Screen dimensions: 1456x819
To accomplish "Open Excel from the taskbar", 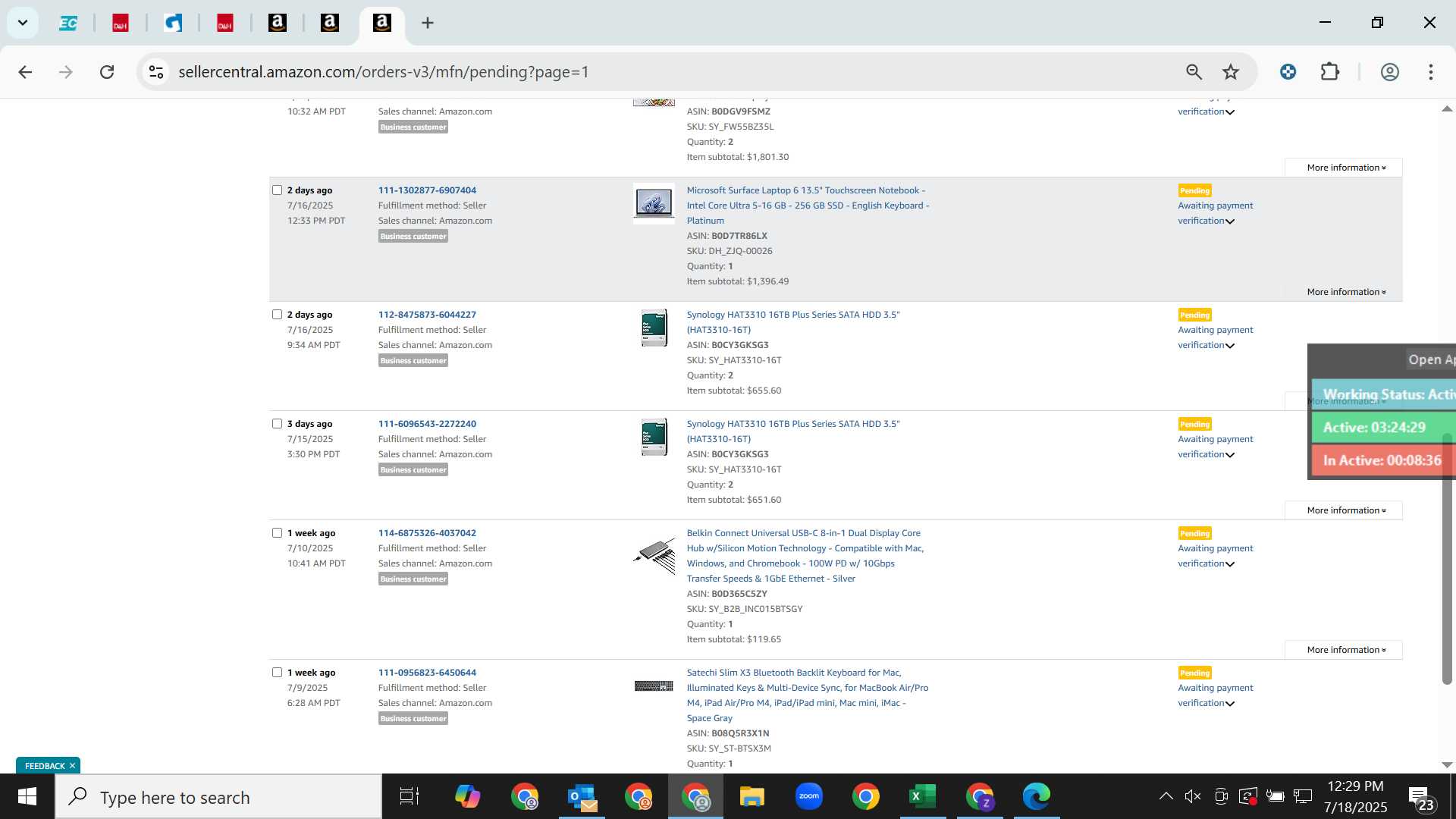I will (x=923, y=796).
